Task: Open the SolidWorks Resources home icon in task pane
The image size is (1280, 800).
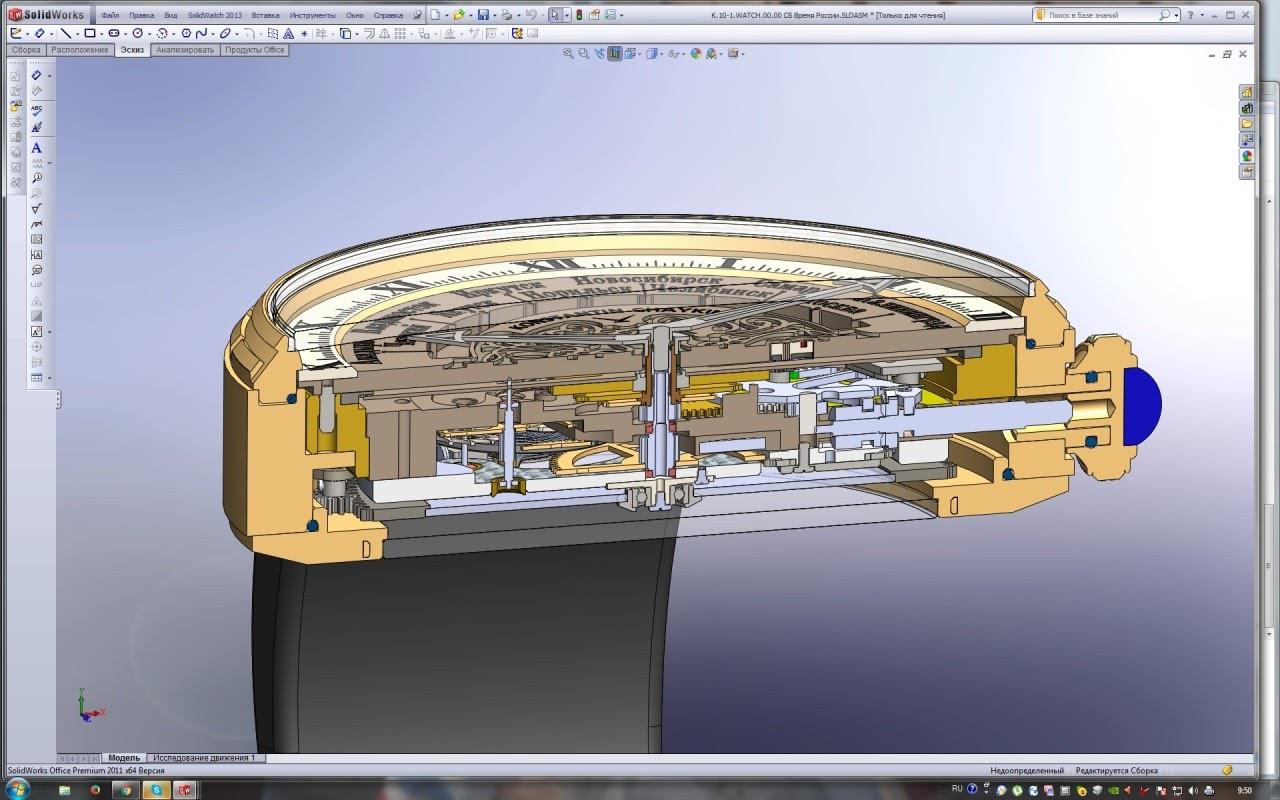Action: [1247, 92]
